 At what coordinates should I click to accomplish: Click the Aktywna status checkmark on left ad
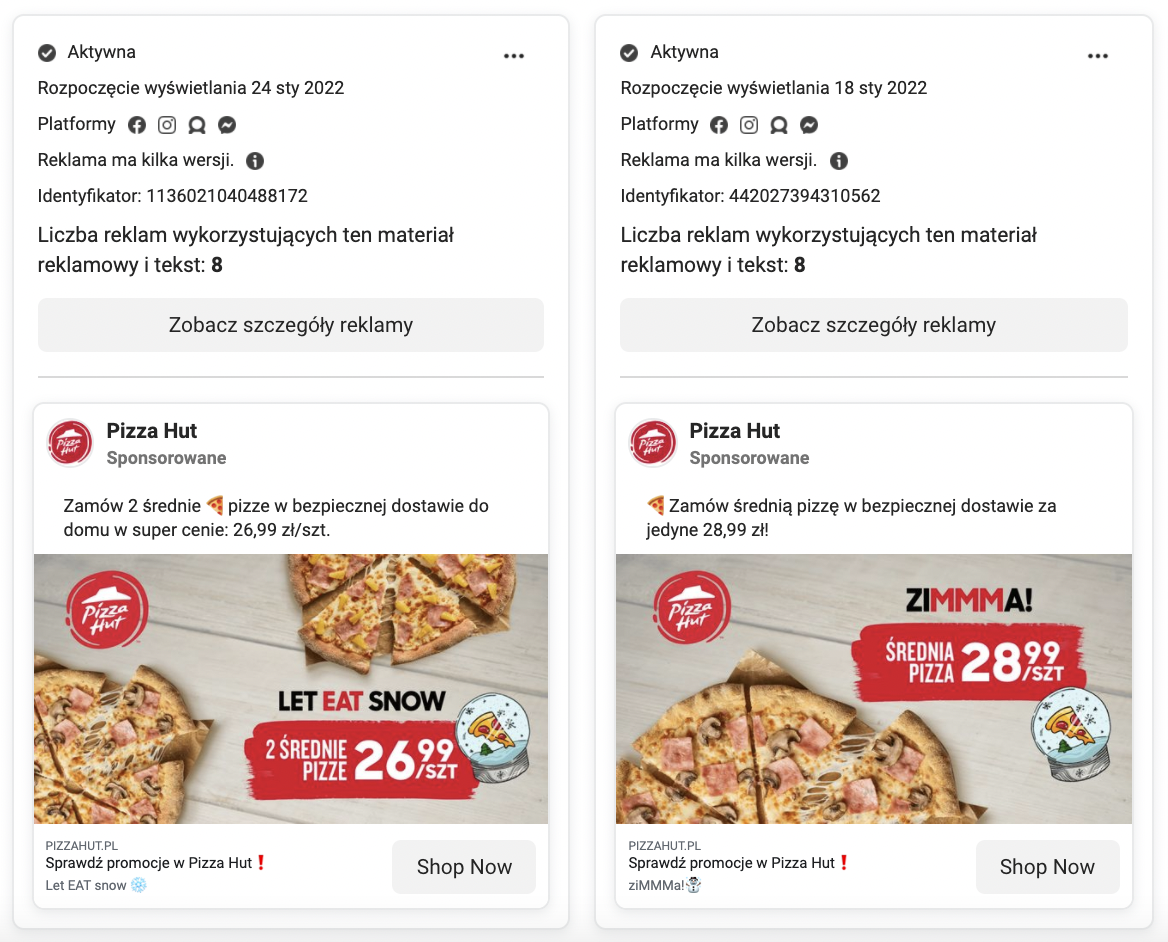tap(47, 53)
